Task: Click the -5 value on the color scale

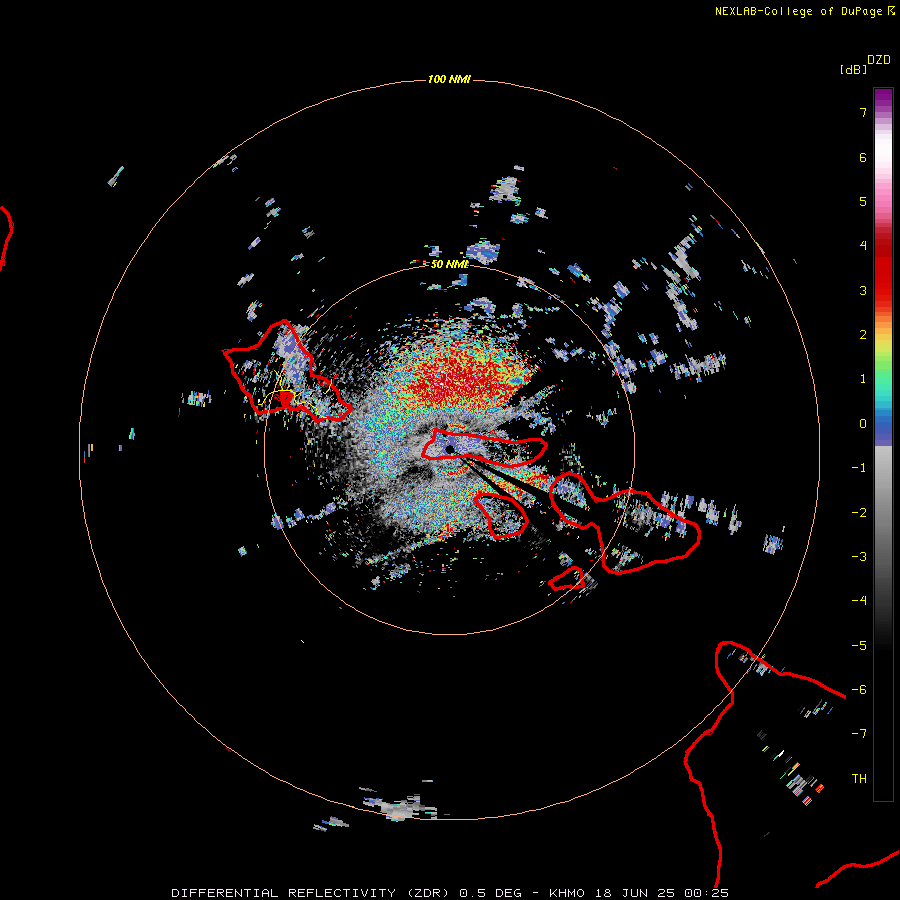Action: [859, 646]
